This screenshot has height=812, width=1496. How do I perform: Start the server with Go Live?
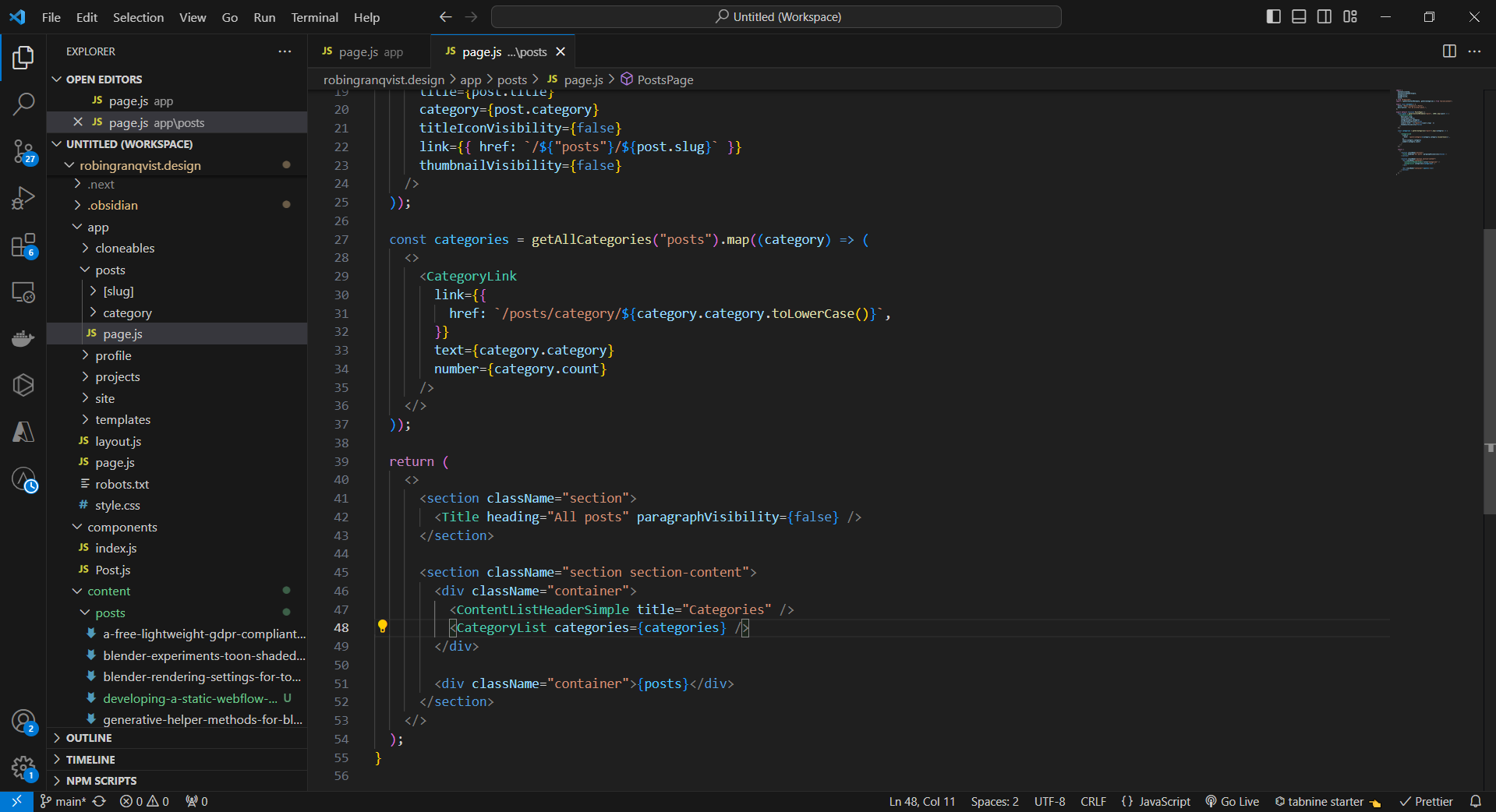pyautogui.click(x=1232, y=801)
